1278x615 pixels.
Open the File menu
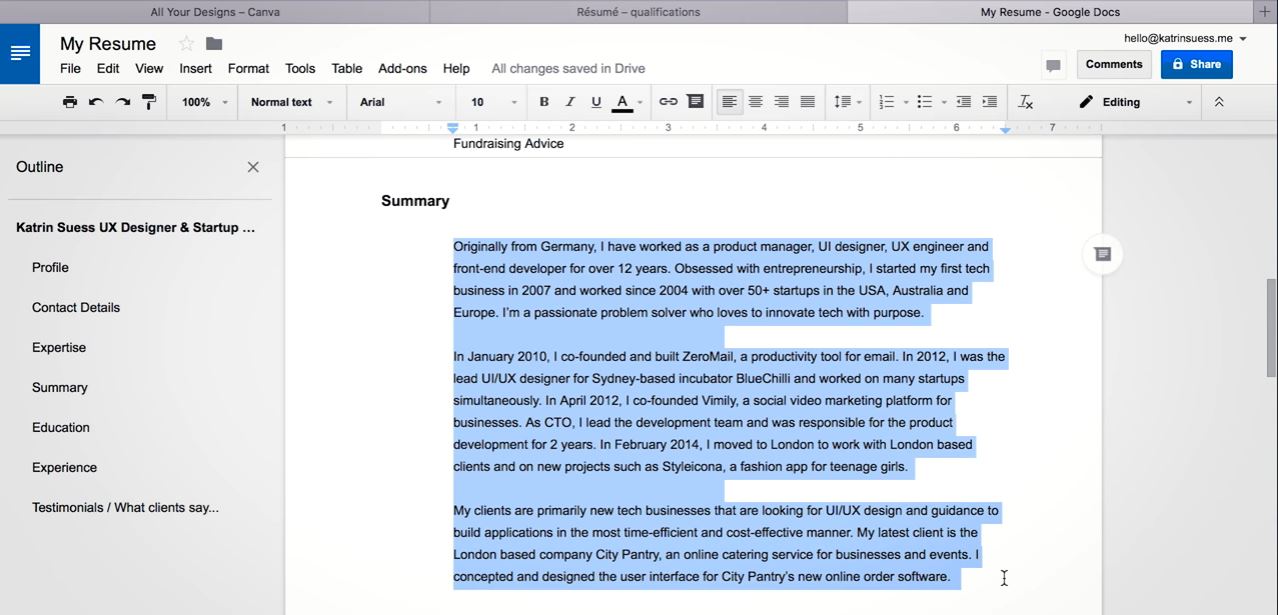pos(70,68)
